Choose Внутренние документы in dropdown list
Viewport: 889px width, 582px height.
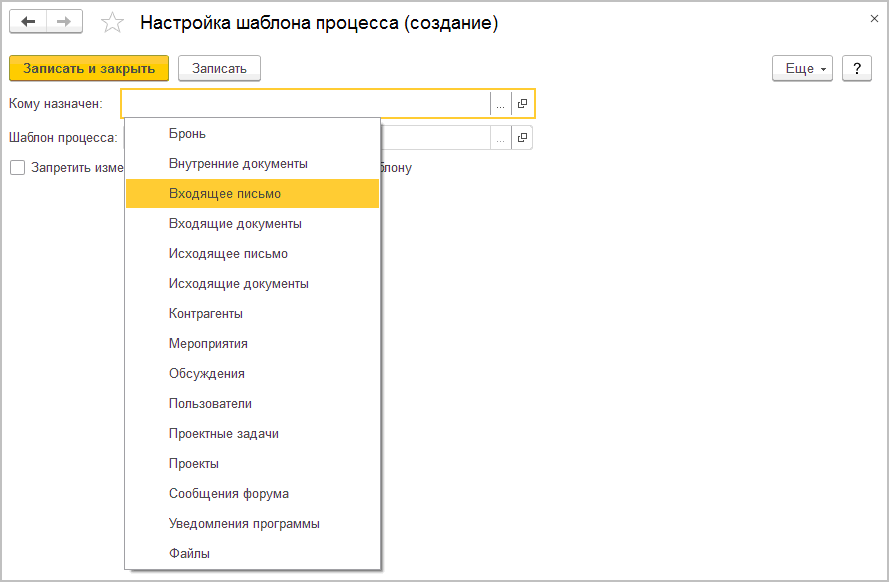(238, 164)
